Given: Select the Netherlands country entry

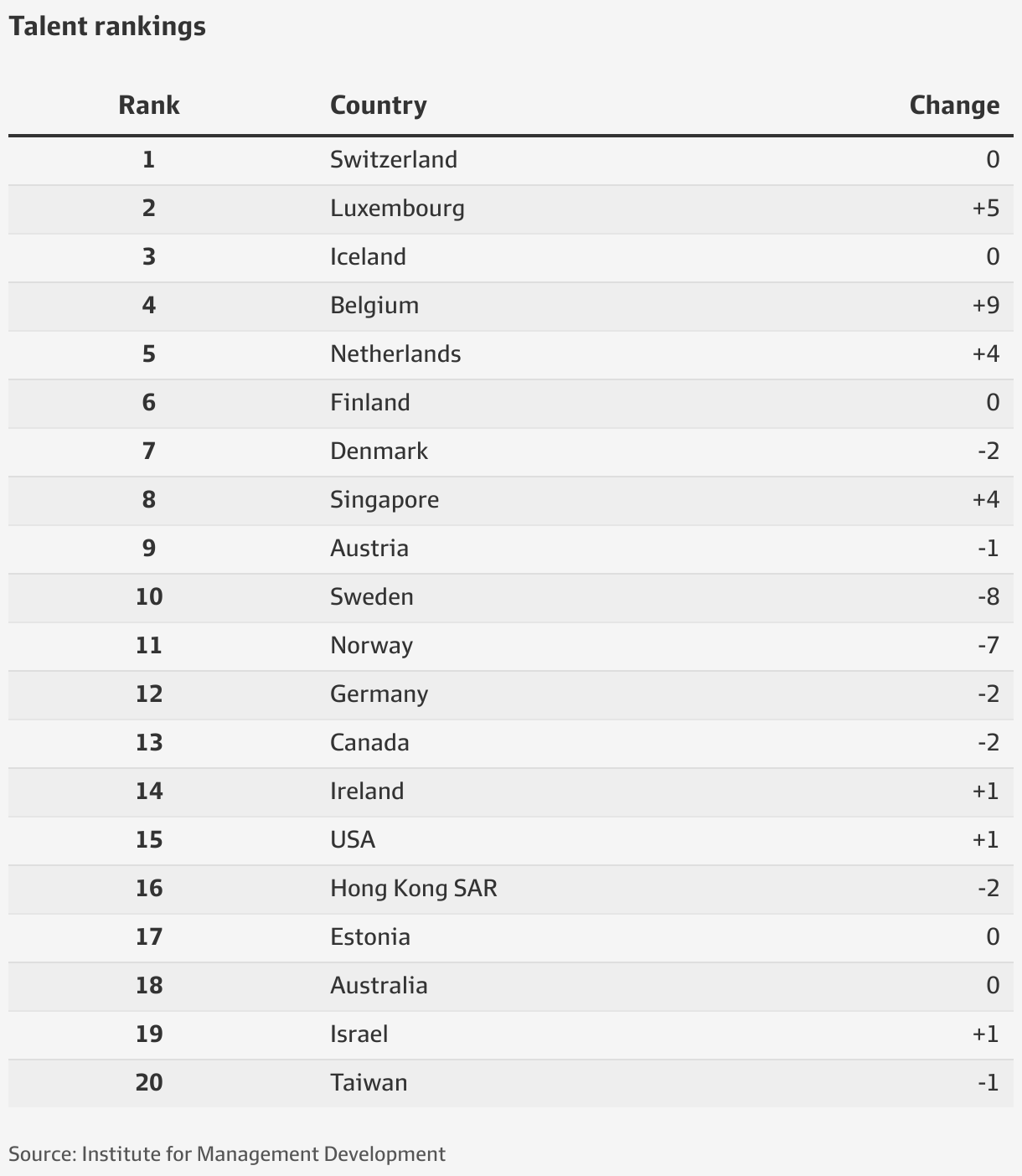Looking at the screenshot, I should pyautogui.click(x=395, y=353).
